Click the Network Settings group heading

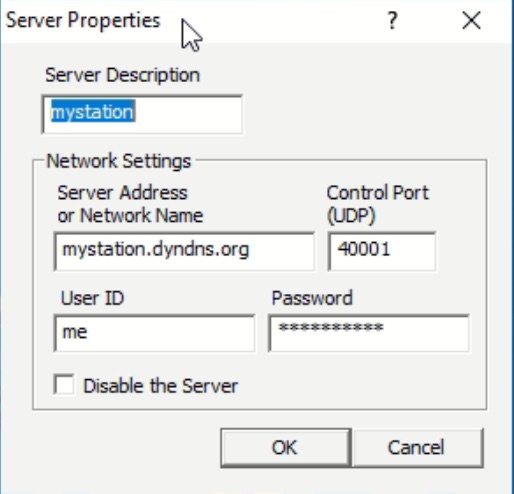point(119,161)
